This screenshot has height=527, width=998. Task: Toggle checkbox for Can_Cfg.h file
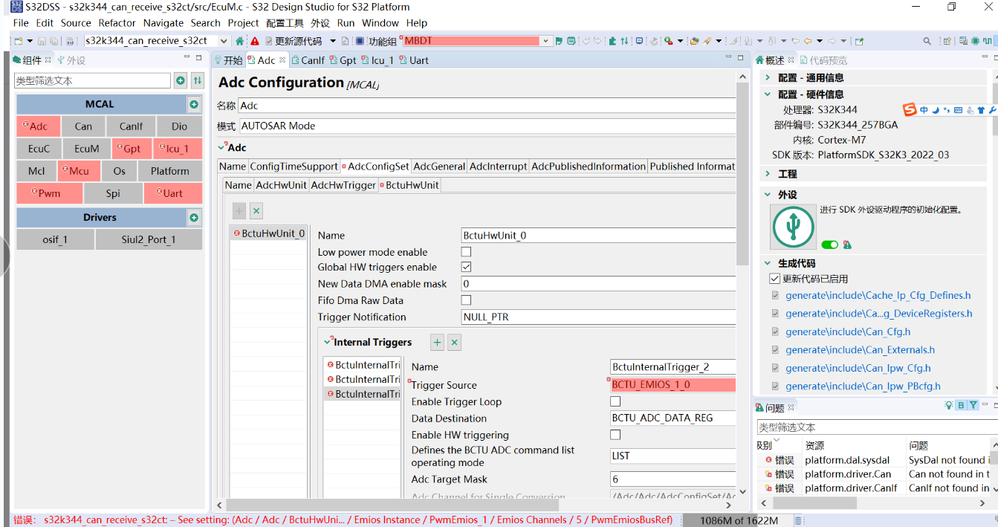coord(775,332)
